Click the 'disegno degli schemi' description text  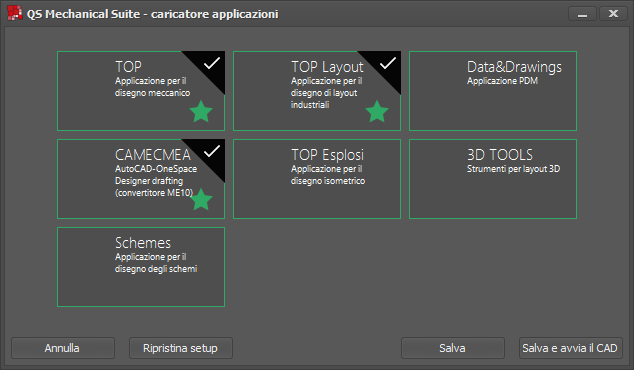pos(156,269)
